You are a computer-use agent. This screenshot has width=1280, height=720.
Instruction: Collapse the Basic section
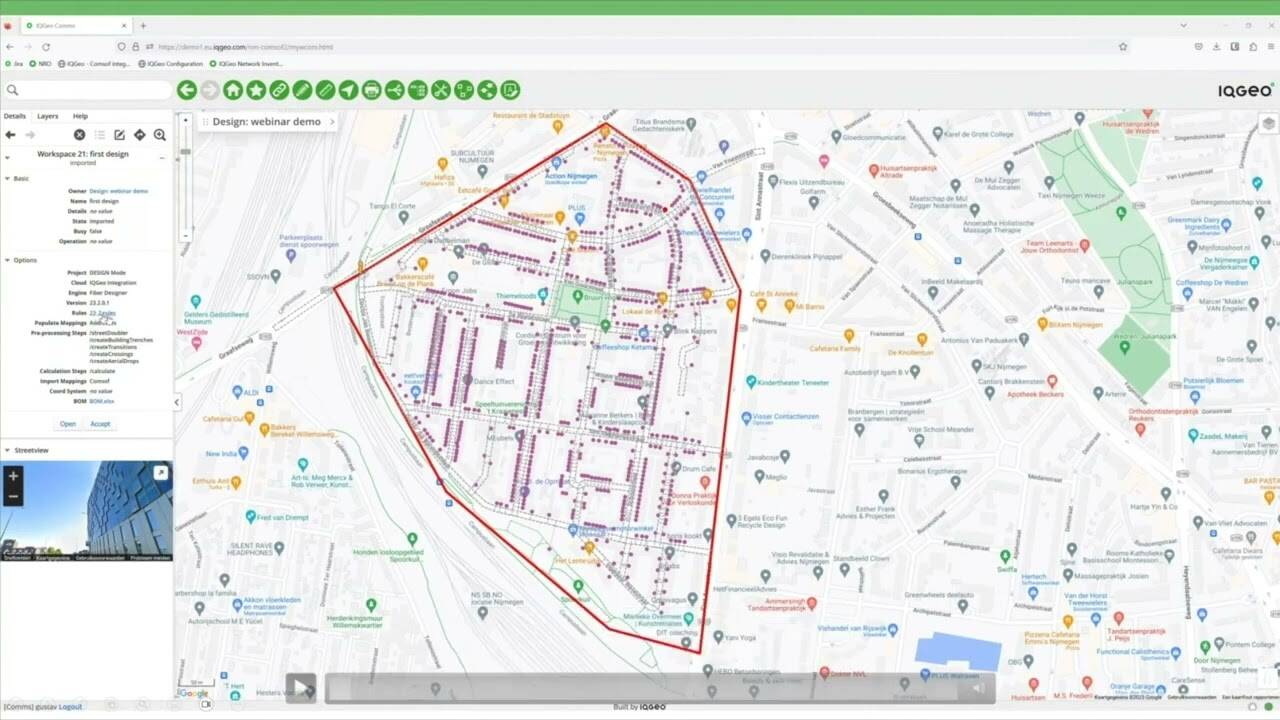coord(7,178)
